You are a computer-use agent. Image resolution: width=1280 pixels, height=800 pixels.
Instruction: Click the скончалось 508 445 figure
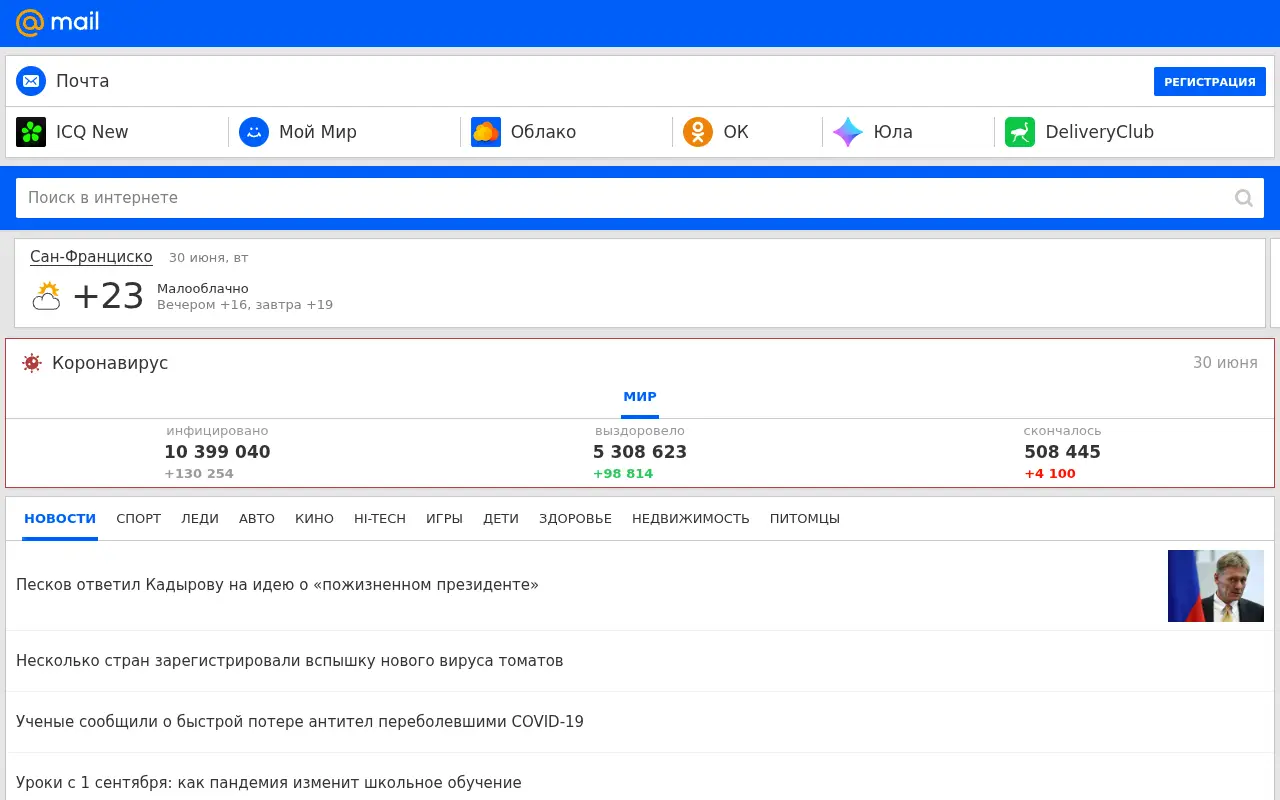click(1062, 452)
